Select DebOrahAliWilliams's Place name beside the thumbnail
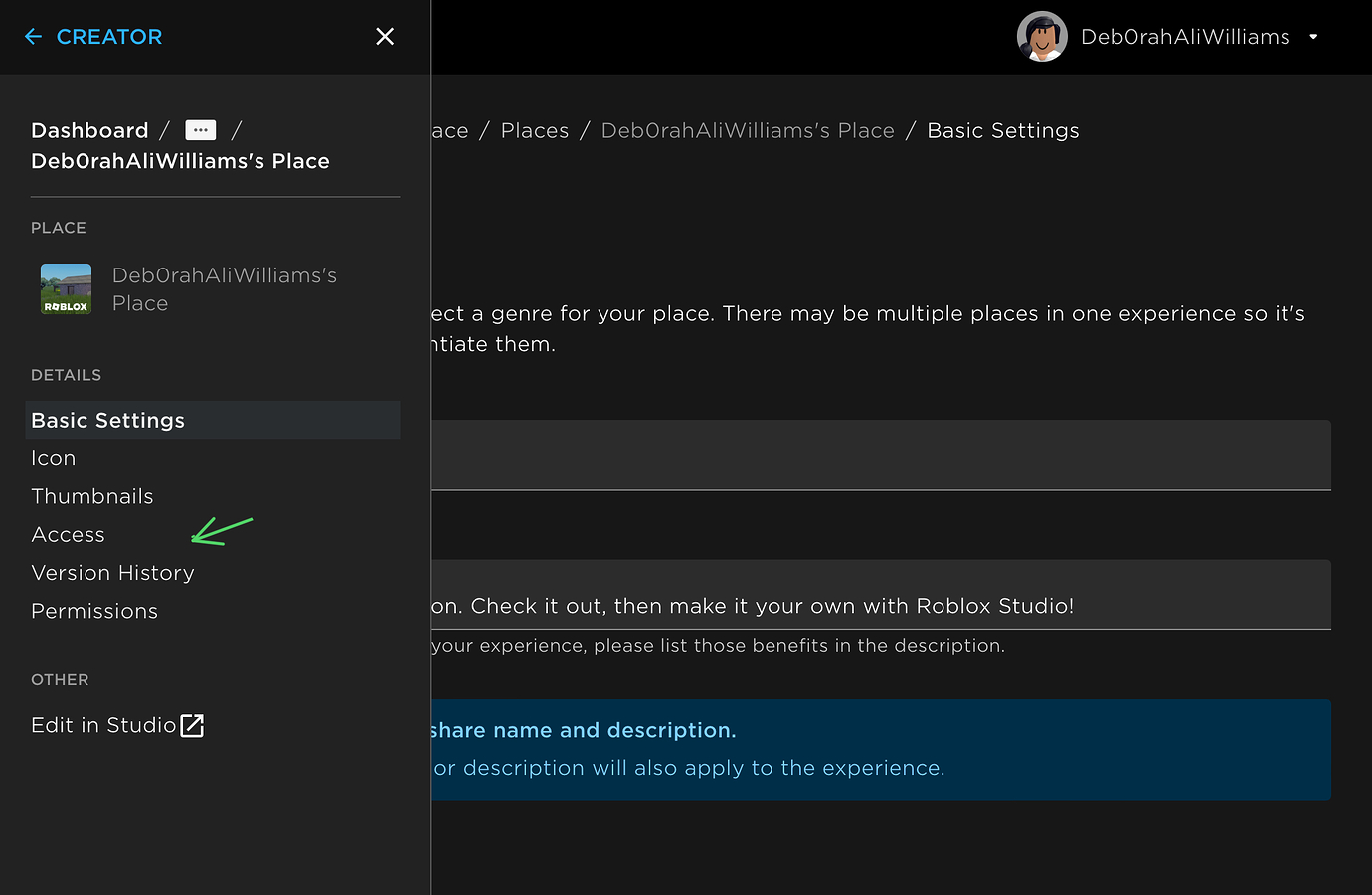 [x=225, y=289]
